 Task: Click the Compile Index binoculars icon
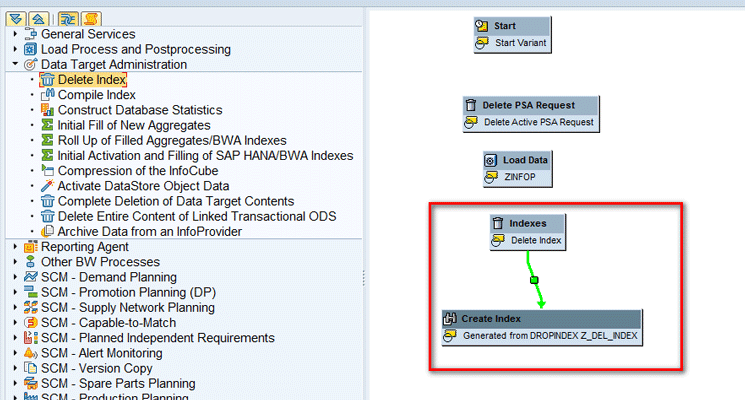48,95
